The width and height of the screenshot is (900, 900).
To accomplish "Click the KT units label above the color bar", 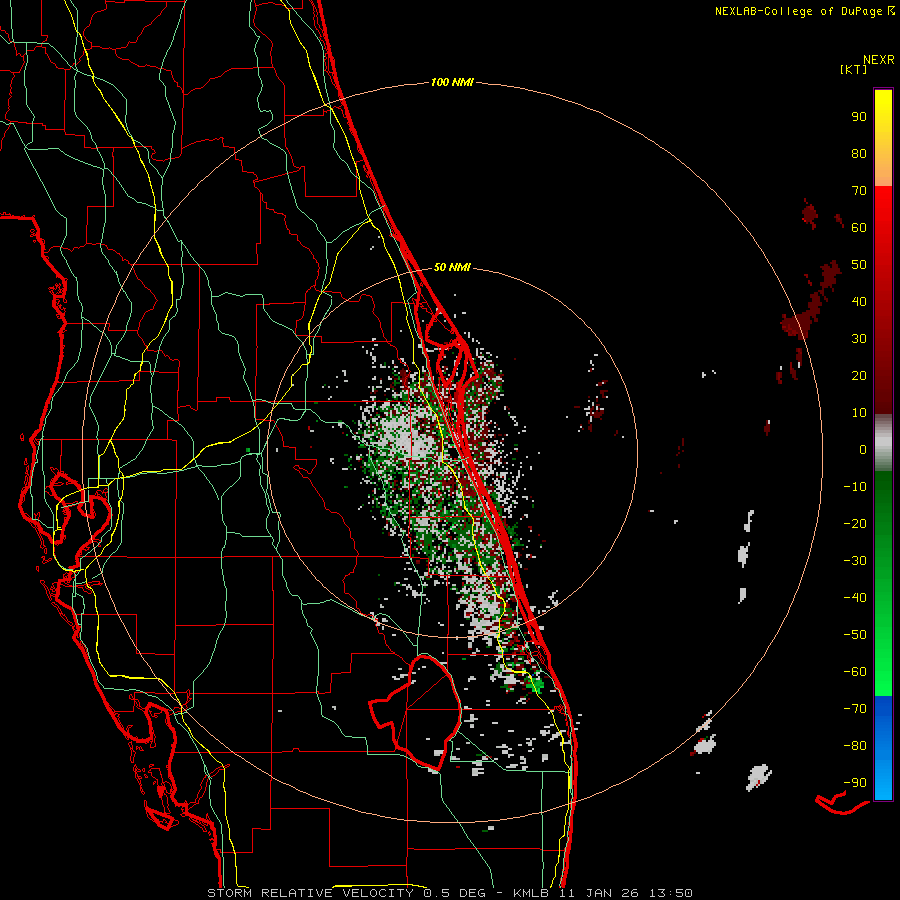I will pyautogui.click(x=853, y=69).
